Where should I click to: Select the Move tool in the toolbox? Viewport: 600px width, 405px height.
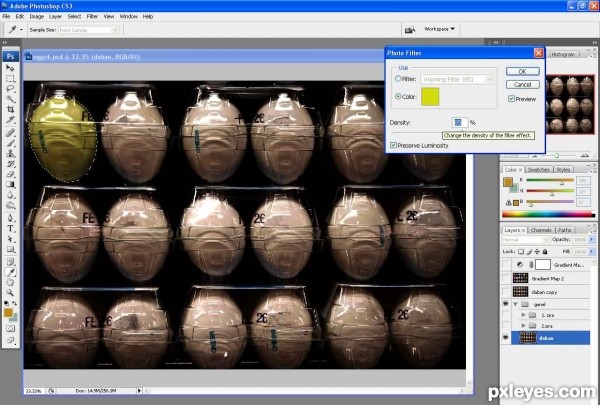(10, 68)
